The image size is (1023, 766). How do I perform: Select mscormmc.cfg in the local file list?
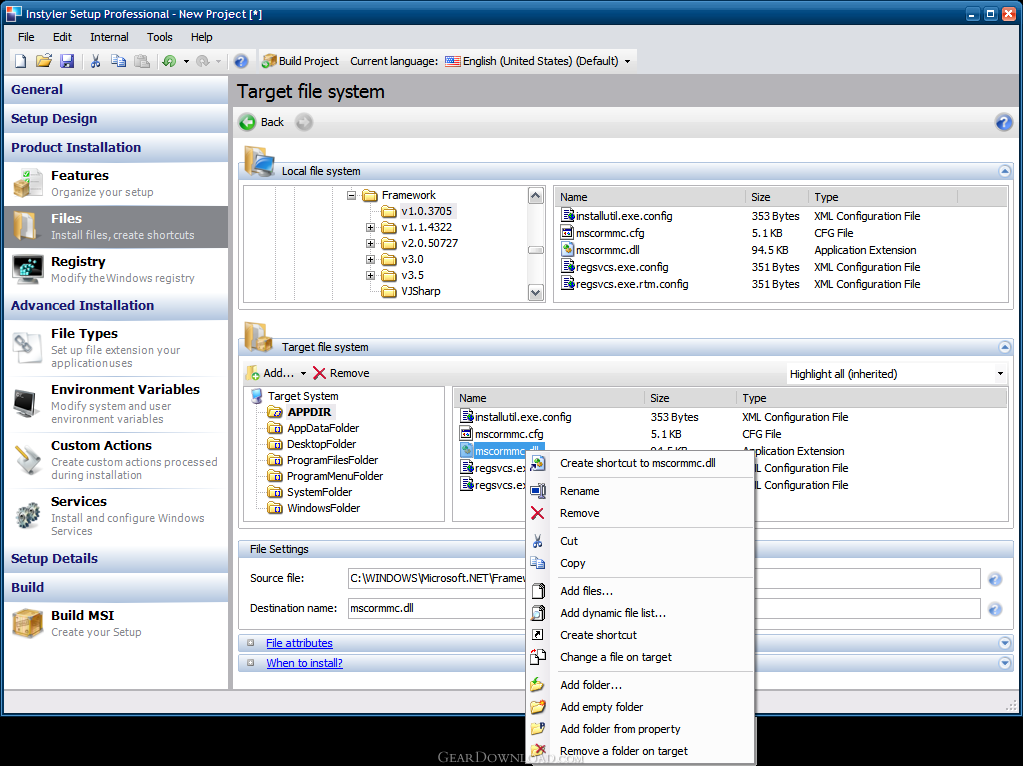[602, 233]
